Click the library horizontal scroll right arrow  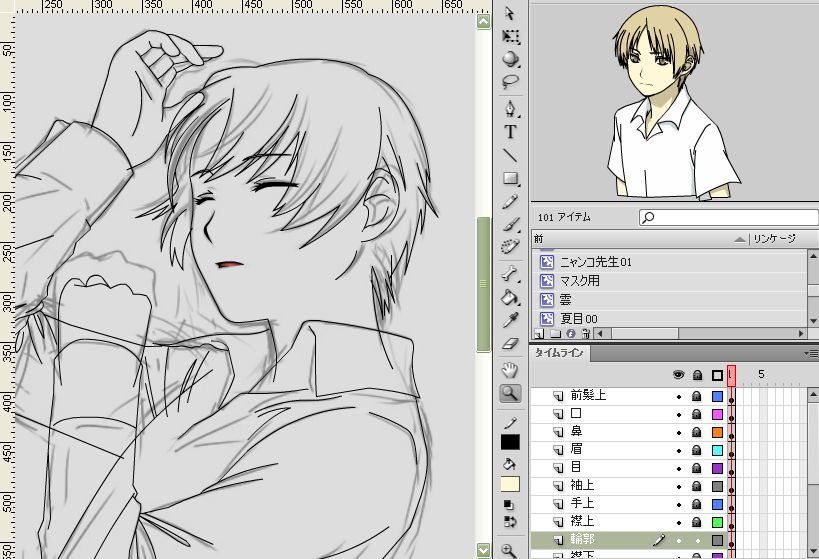[x=801, y=333]
